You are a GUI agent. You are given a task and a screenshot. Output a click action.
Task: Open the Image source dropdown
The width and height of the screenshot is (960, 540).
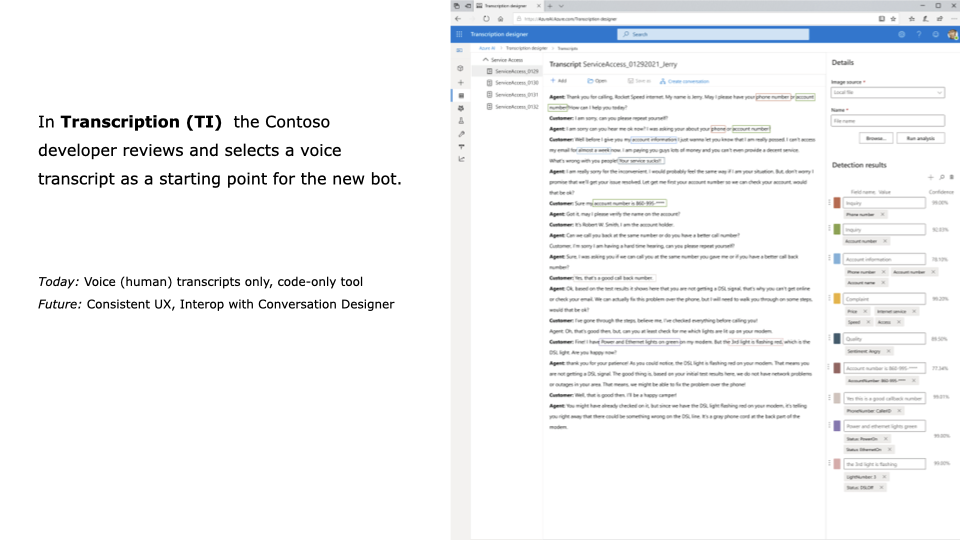click(x=887, y=92)
